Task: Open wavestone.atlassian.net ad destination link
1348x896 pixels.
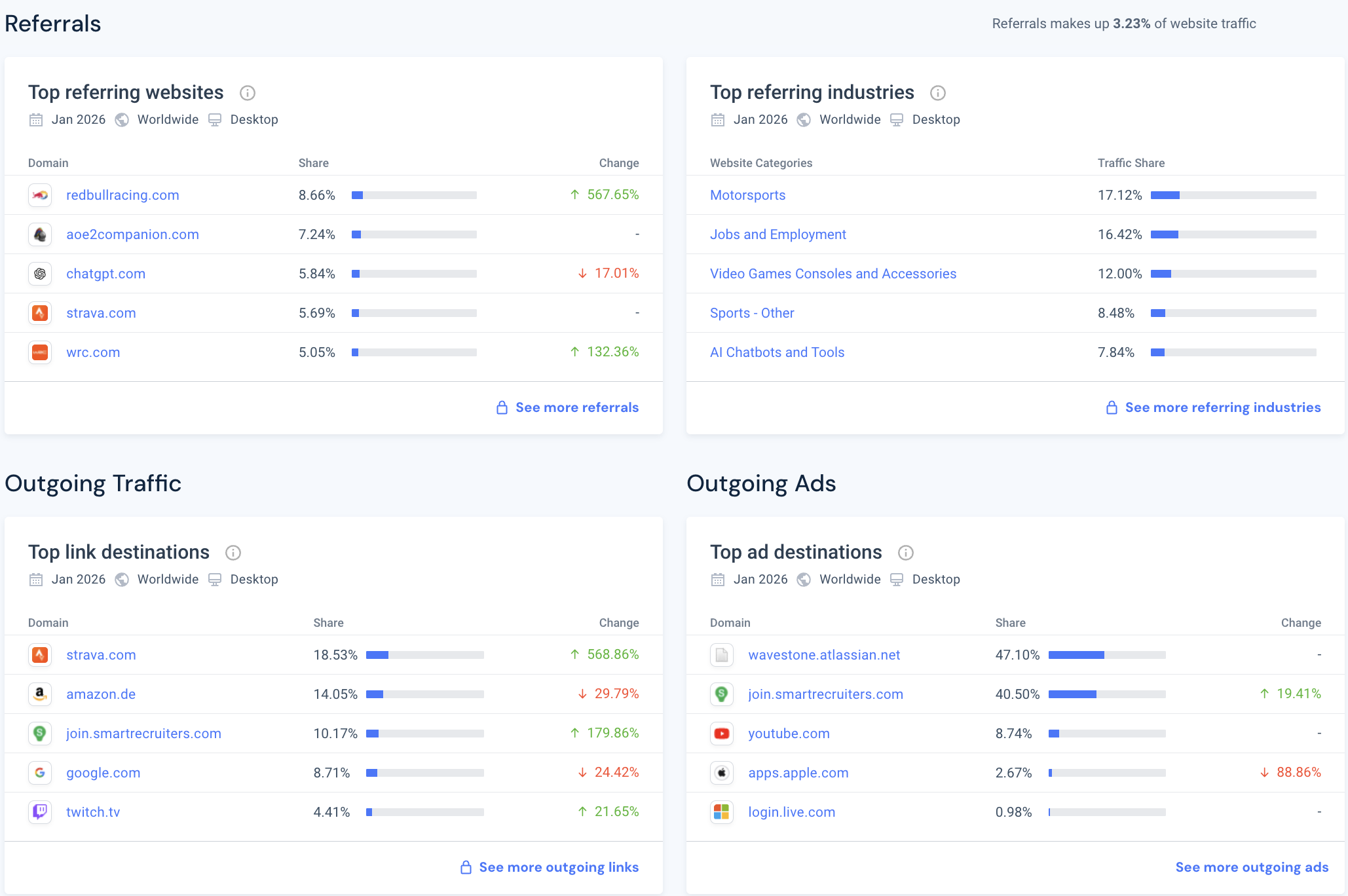Action: (x=823, y=655)
